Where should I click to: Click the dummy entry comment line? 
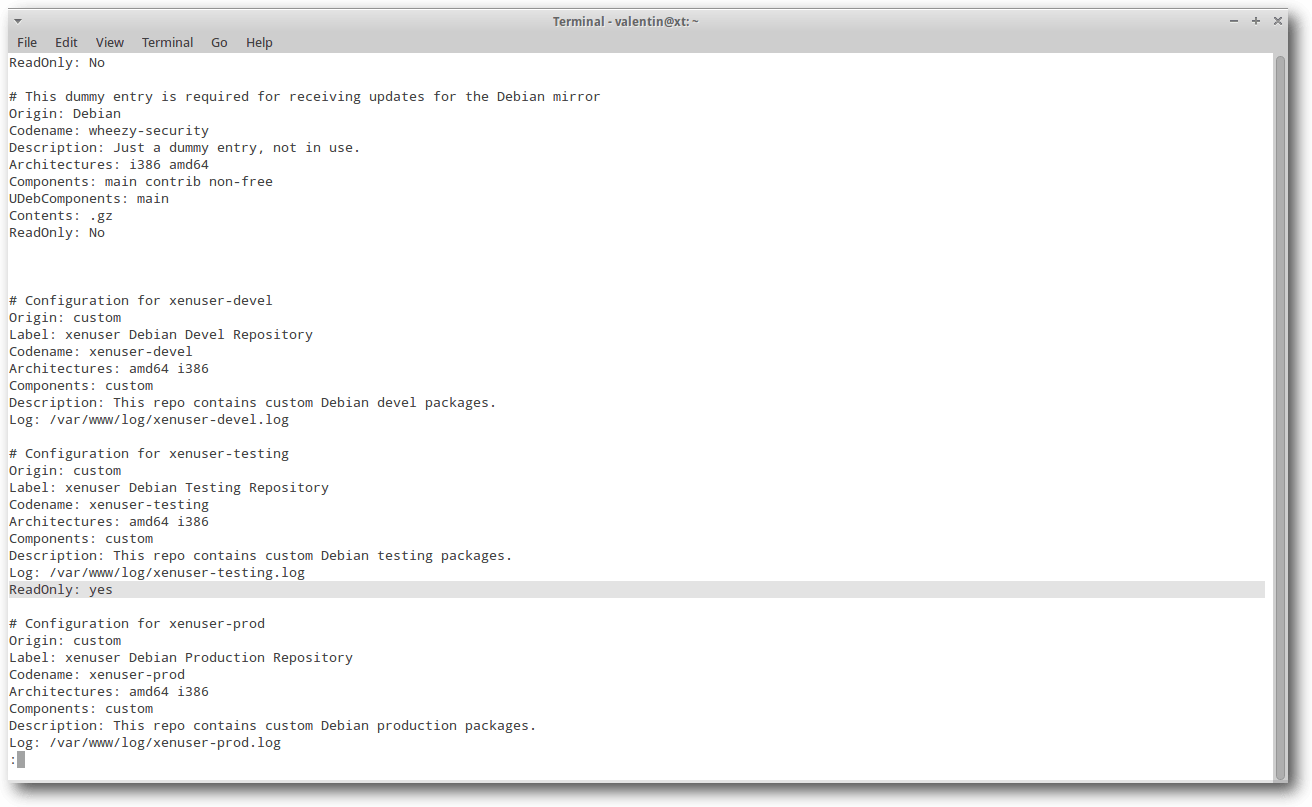click(x=305, y=96)
